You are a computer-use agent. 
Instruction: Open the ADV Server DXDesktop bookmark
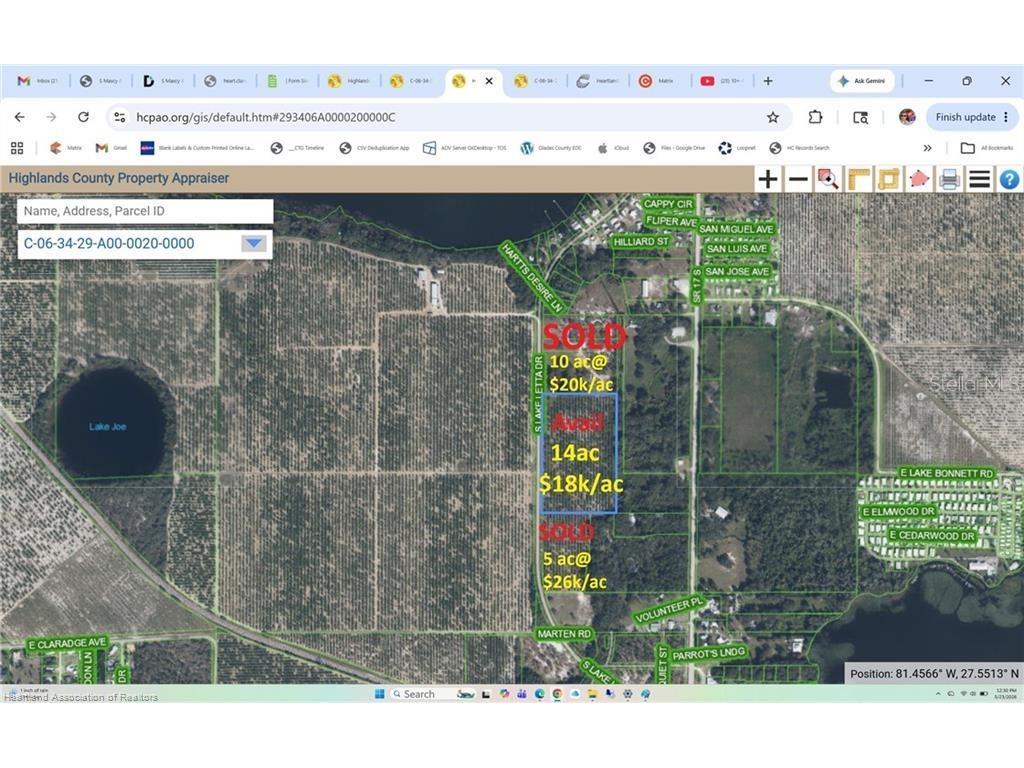coord(464,148)
